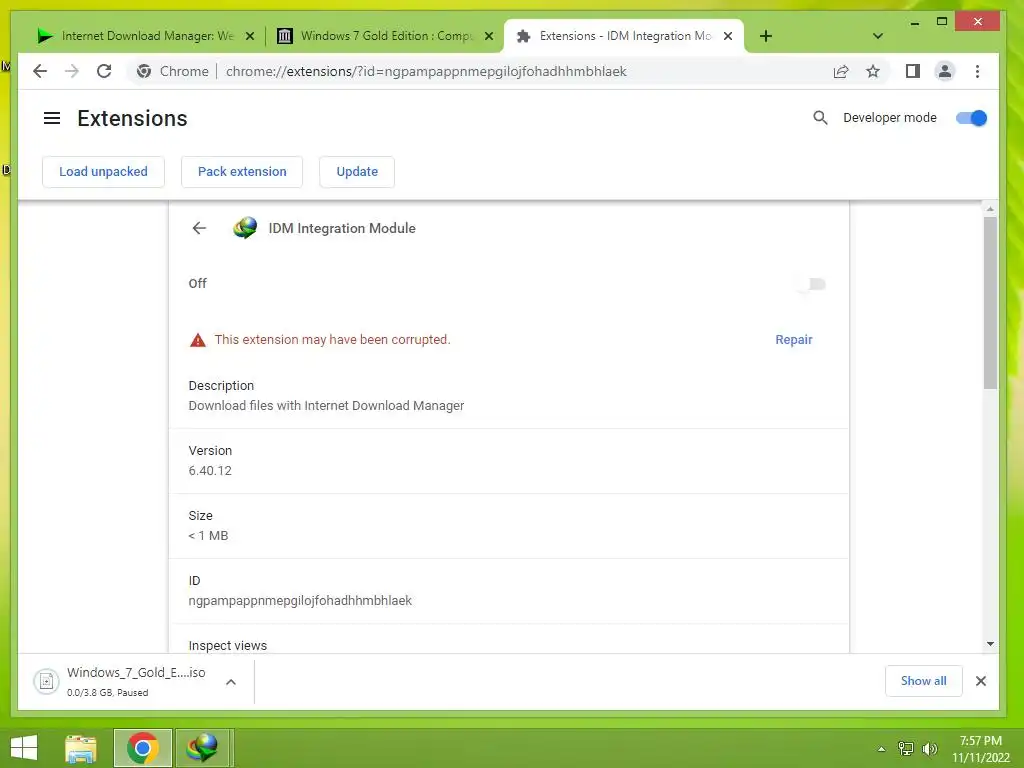
Task: Click the scrollbar down arrow
Action: (990, 644)
